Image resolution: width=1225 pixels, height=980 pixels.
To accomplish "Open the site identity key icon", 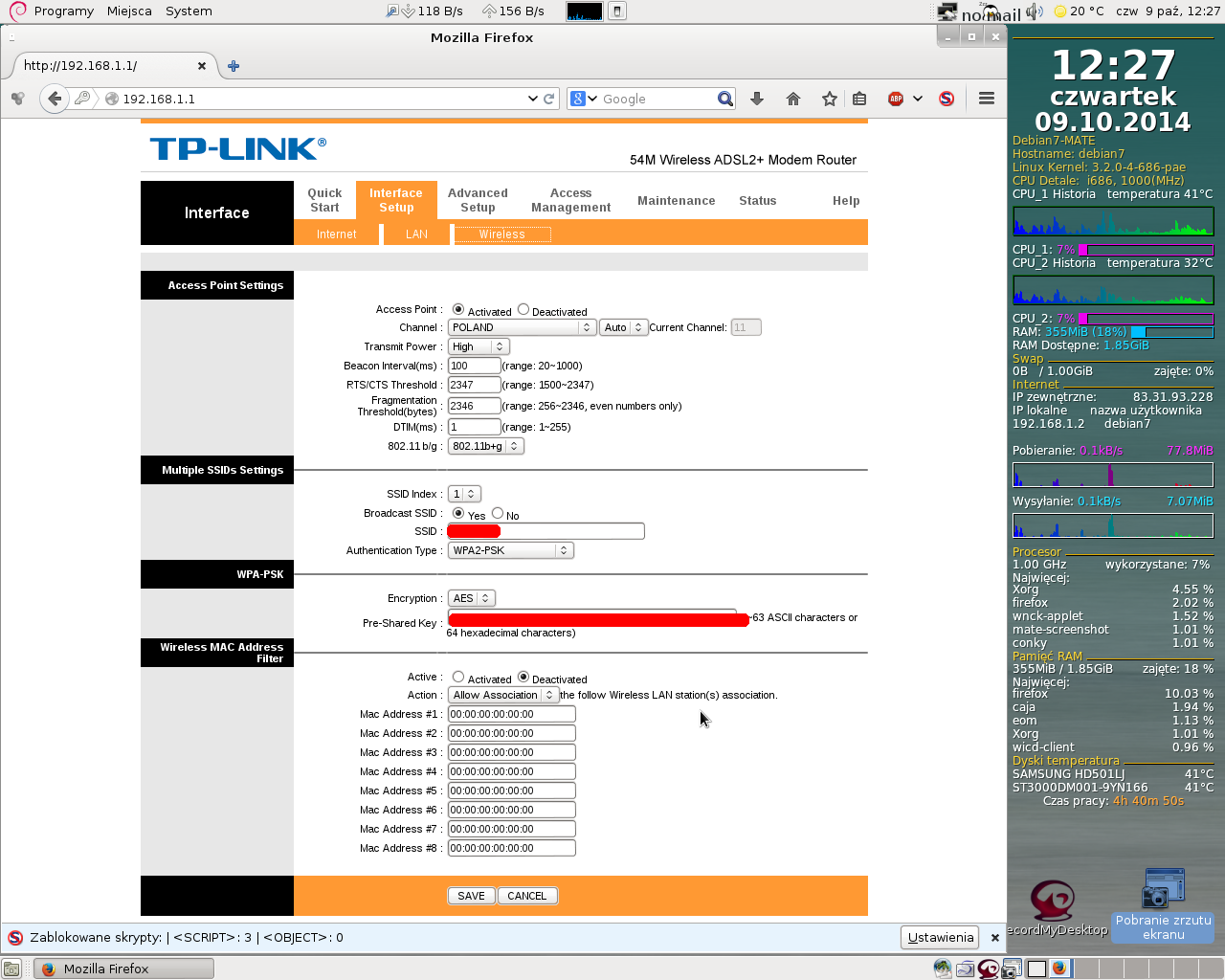I will coord(82,99).
